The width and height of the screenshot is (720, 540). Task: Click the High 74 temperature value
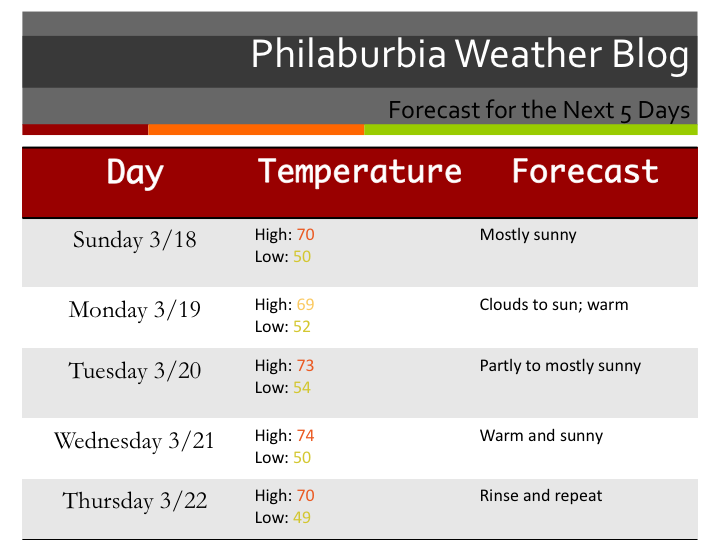click(x=305, y=436)
